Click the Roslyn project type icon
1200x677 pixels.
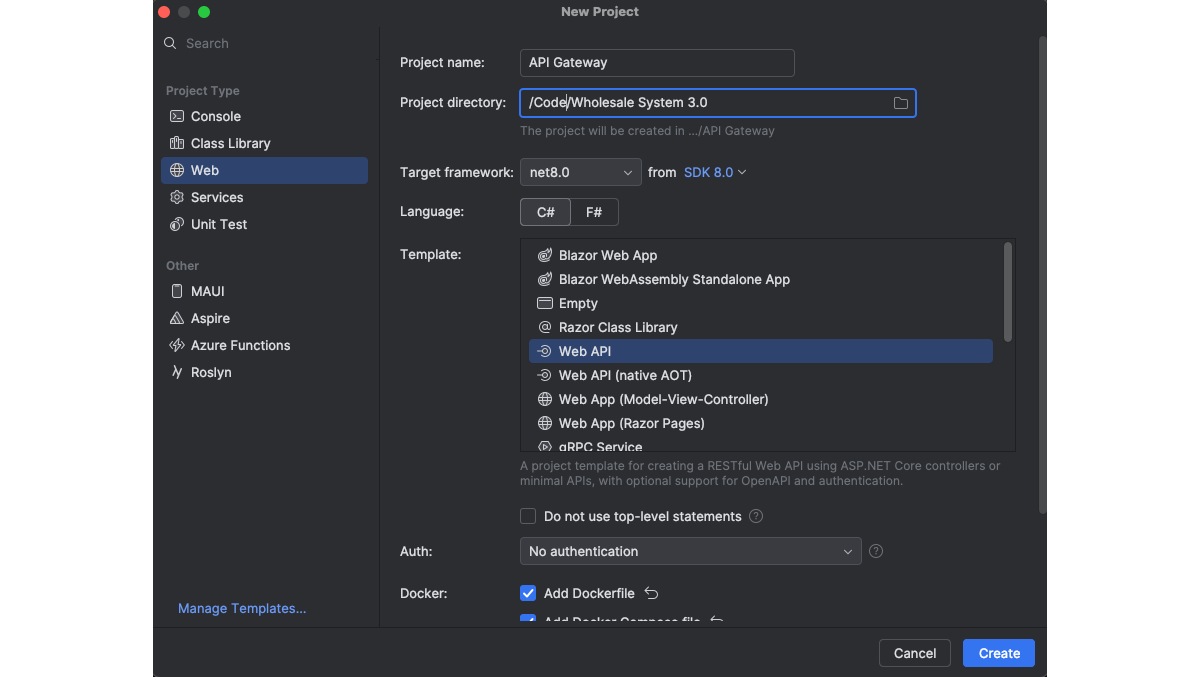coord(177,372)
